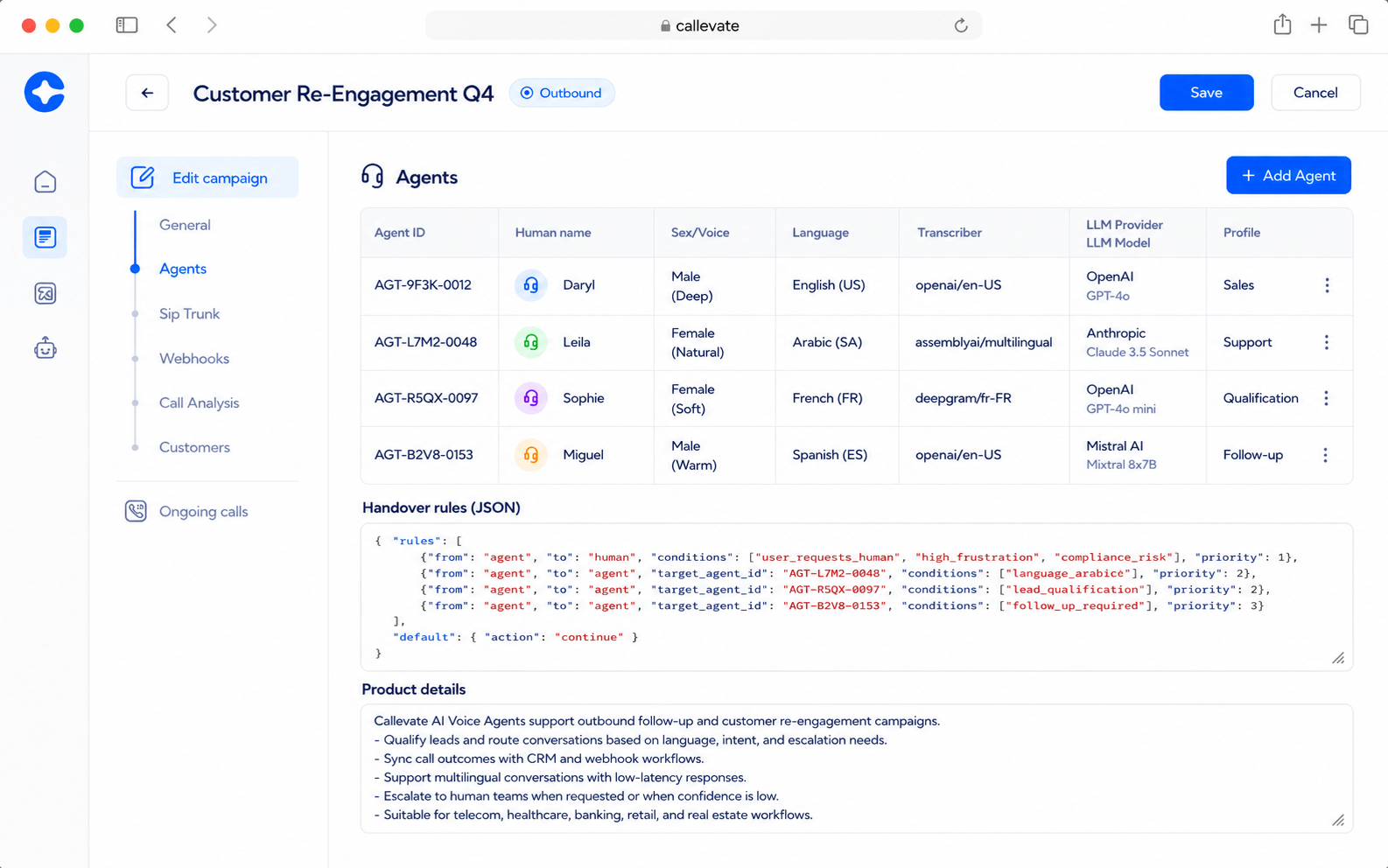The width and height of the screenshot is (1388, 868).
Task: Select the Agents section
Action: point(183,269)
